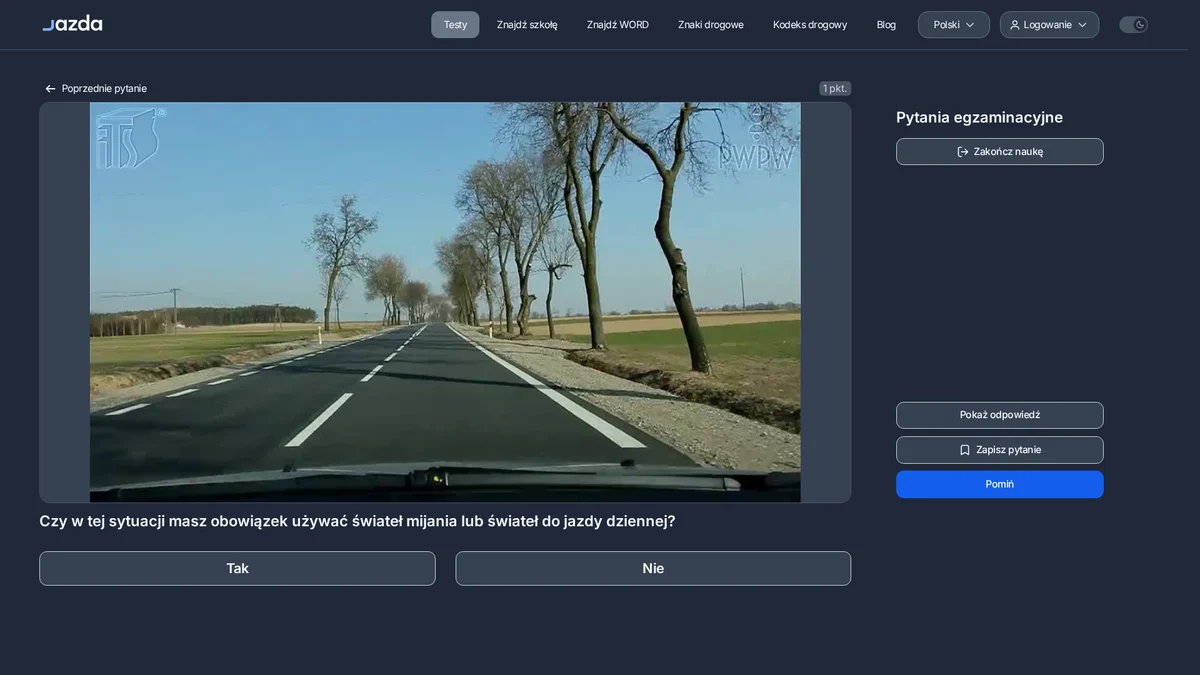Open the Polski language dropdown

coord(954,25)
